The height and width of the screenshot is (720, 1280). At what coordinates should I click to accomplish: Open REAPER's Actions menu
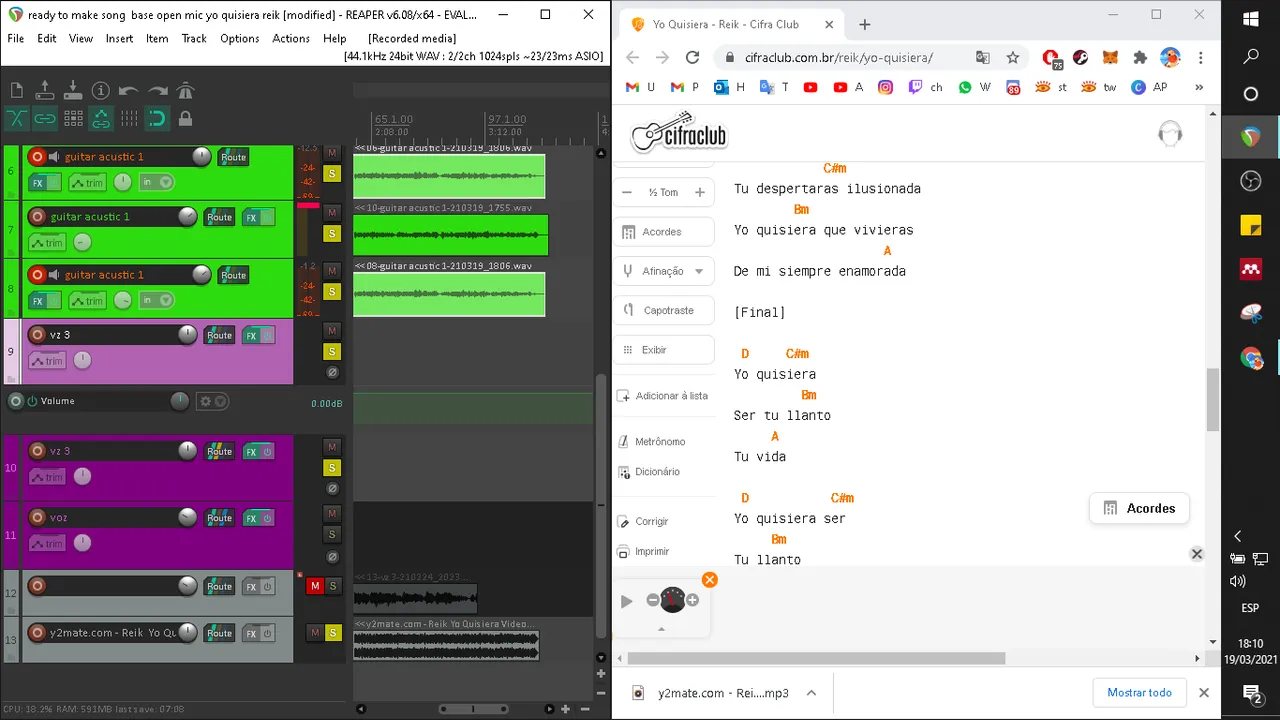point(291,38)
